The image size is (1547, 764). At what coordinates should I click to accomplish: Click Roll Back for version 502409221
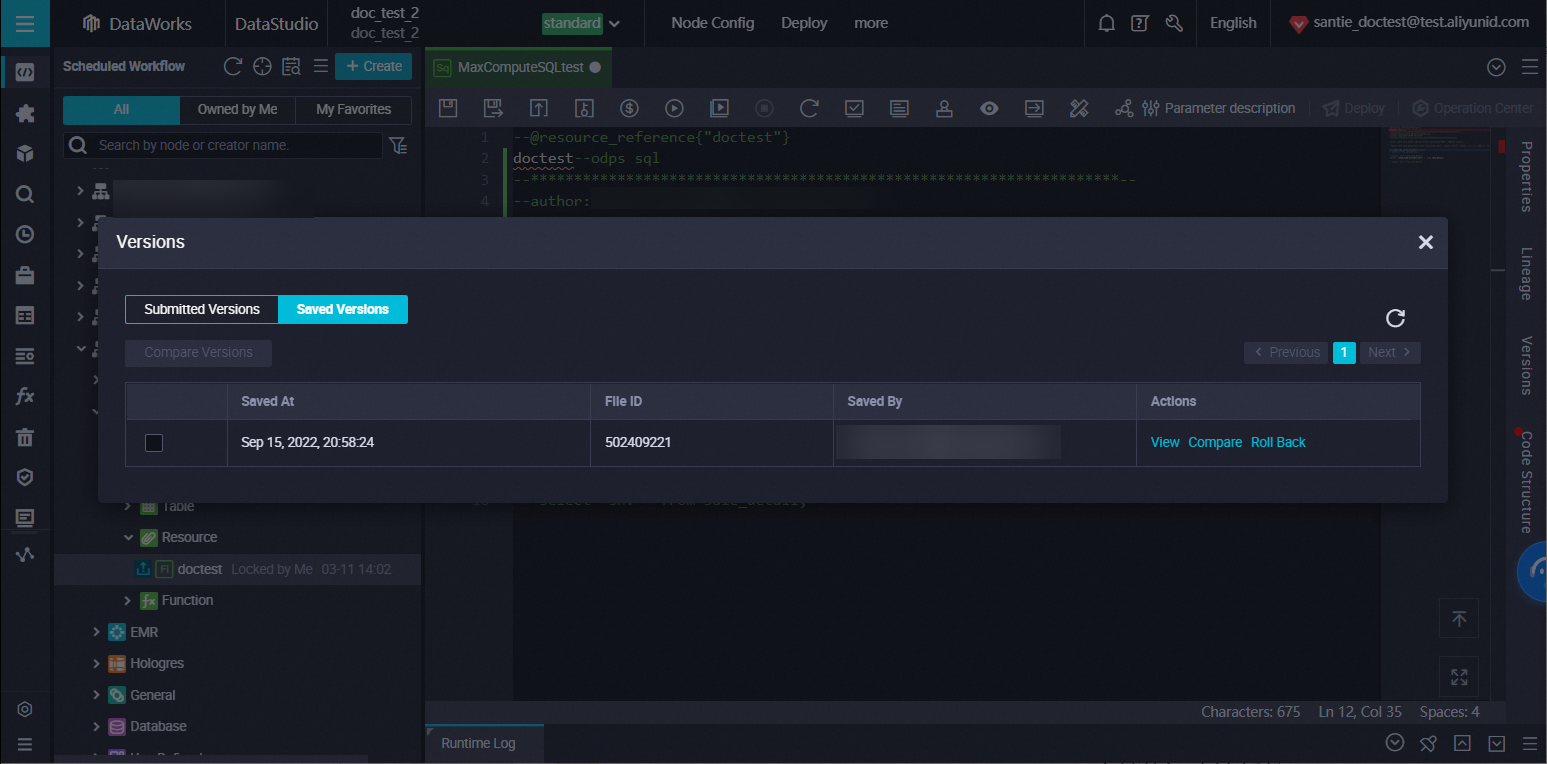1278,442
